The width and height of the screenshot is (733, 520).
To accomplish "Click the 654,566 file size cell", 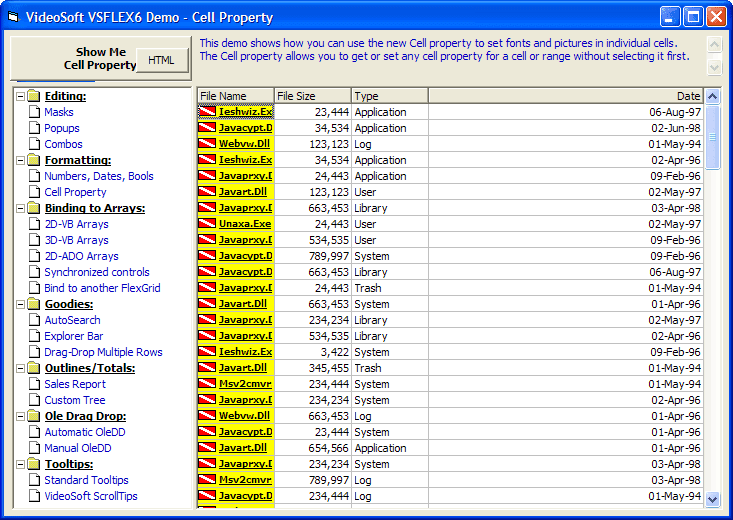I will pos(313,448).
